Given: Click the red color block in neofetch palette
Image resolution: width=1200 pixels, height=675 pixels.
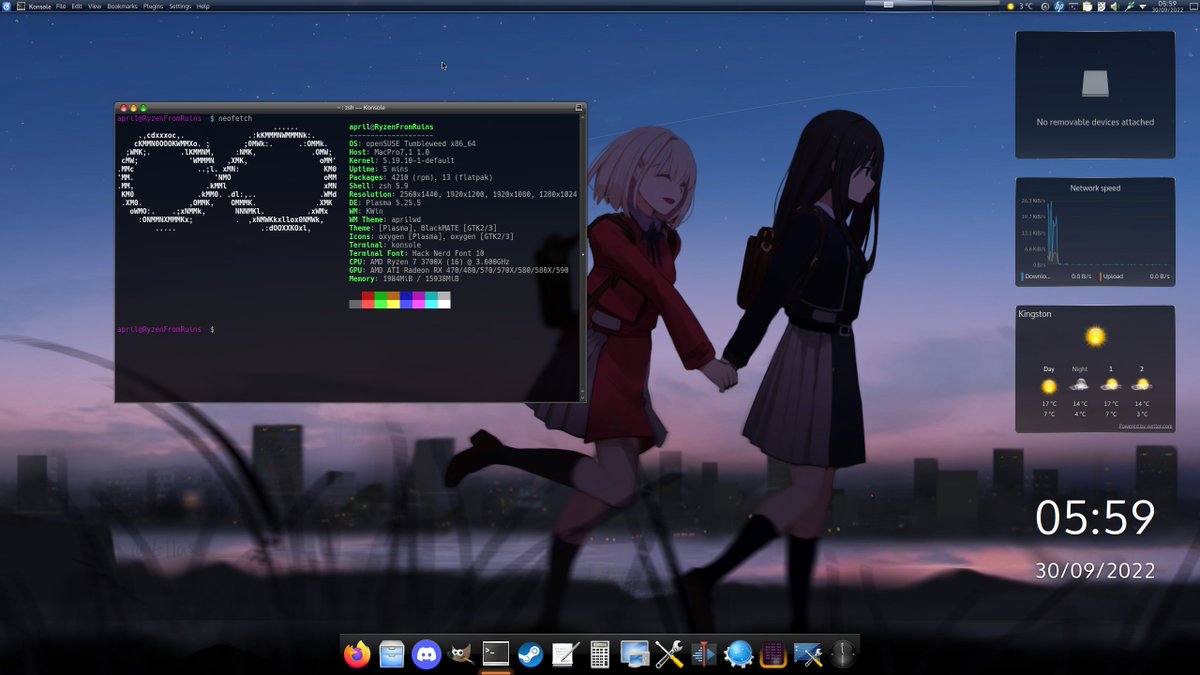Looking at the screenshot, I should [x=368, y=300].
